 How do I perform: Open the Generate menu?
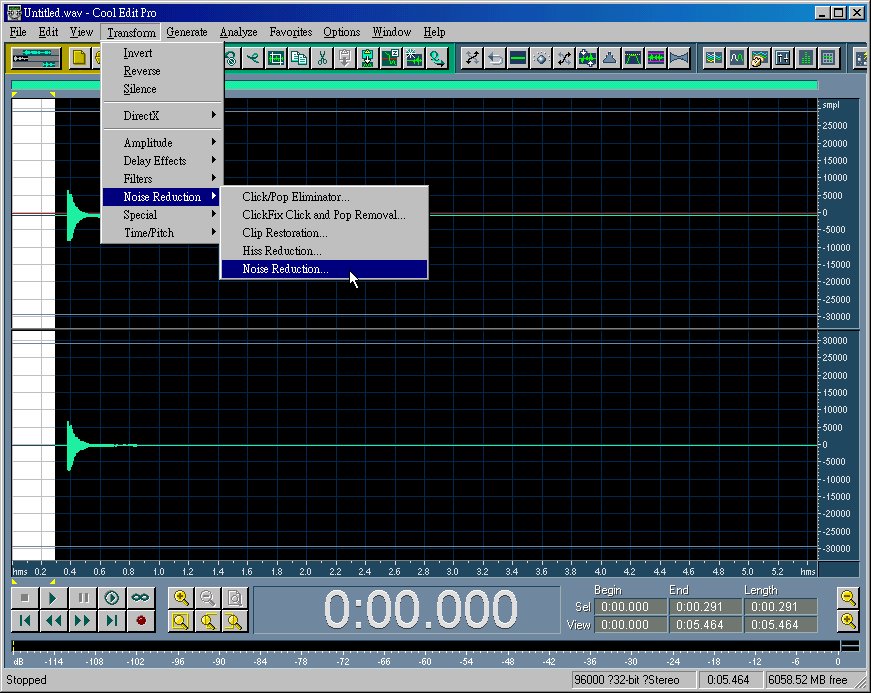point(187,32)
